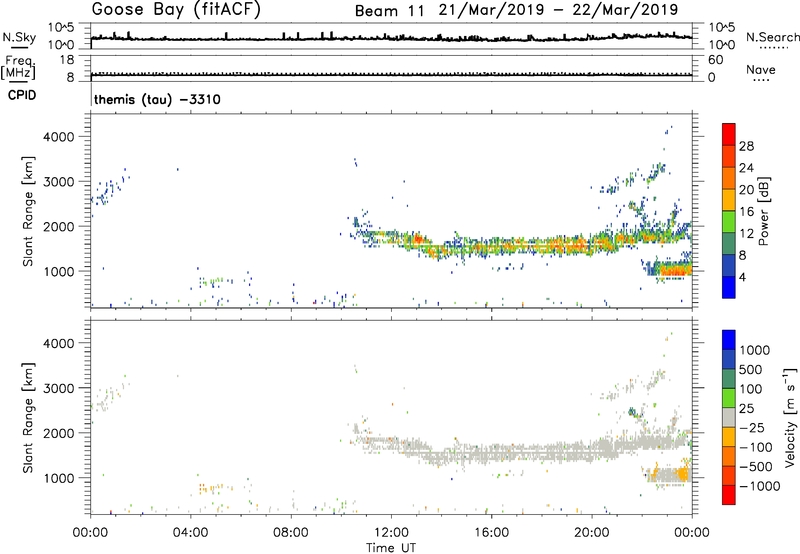The image size is (800, 554).
Task: Click the '2000' tick on the velocity panel axis
Action: click(59, 433)
